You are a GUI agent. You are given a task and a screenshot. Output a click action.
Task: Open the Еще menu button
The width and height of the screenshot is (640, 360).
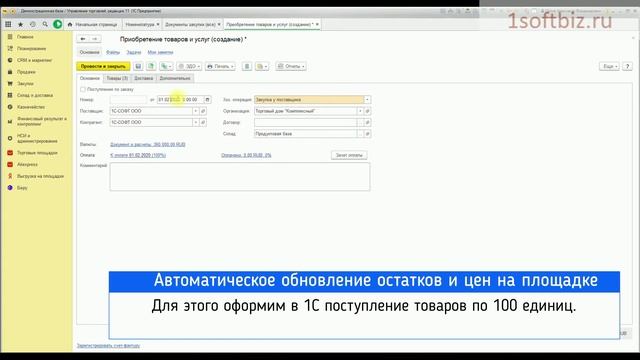click(609, 66)
